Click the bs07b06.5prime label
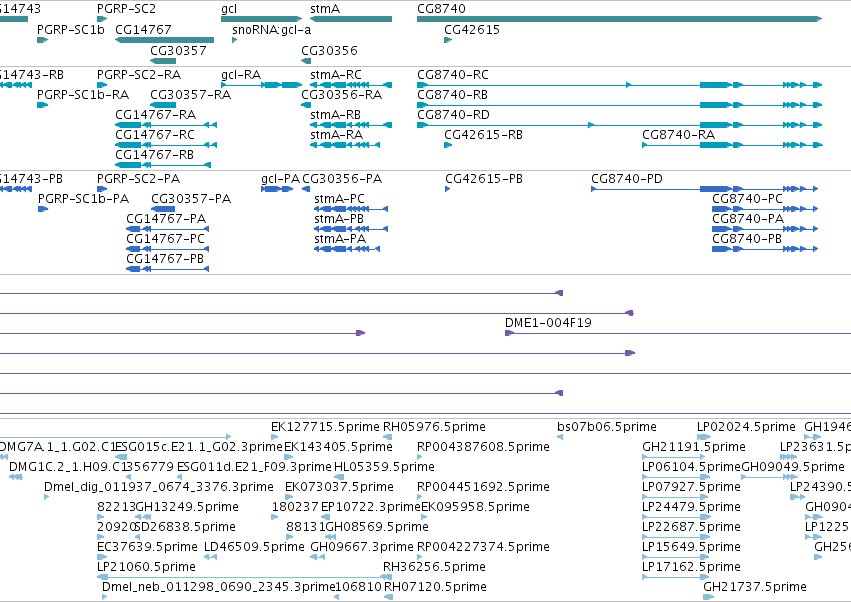Screen dimensions: 851x602 (607, 427)
